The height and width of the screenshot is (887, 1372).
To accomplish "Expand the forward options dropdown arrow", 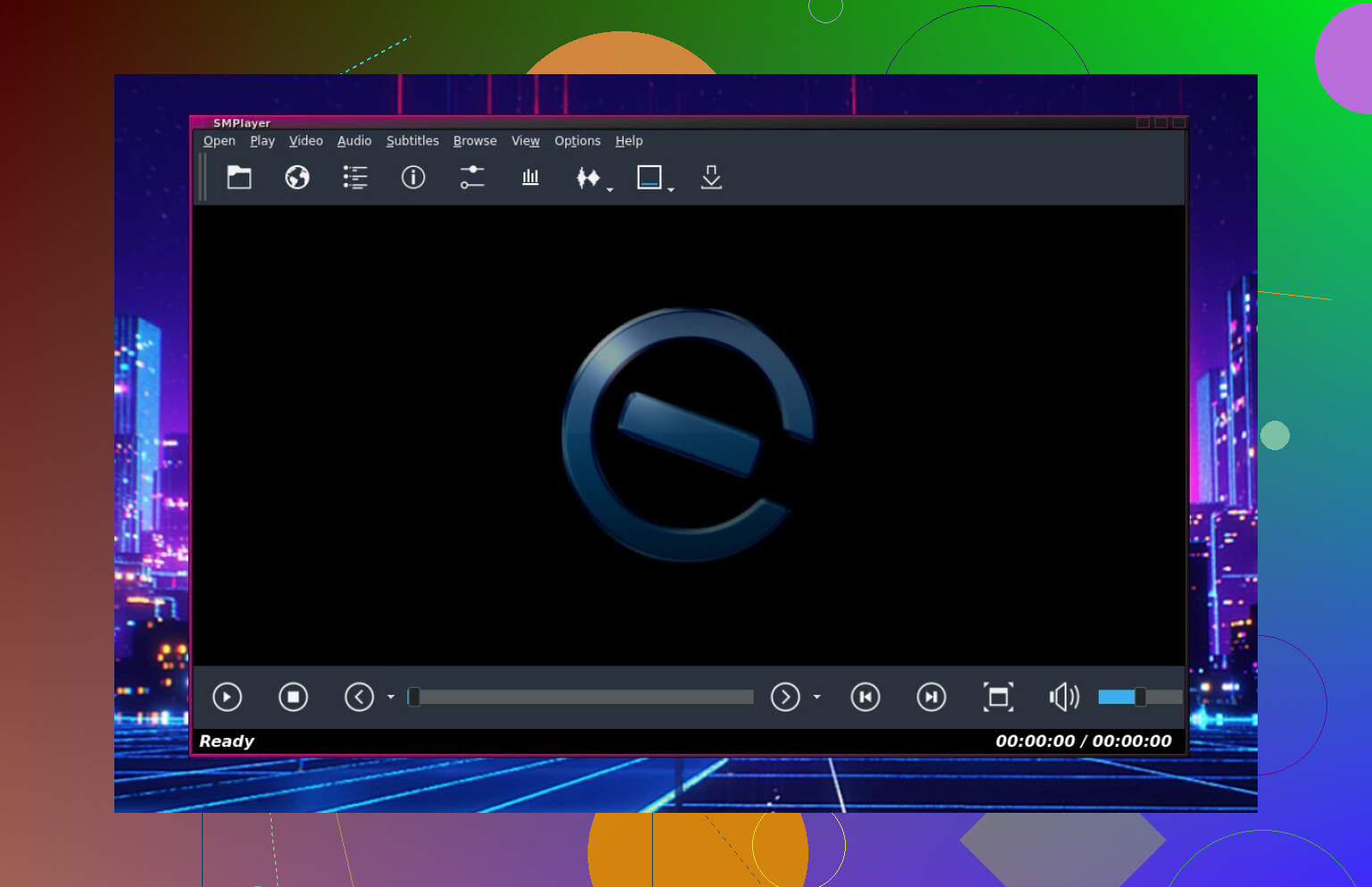I will pos(816,697).
